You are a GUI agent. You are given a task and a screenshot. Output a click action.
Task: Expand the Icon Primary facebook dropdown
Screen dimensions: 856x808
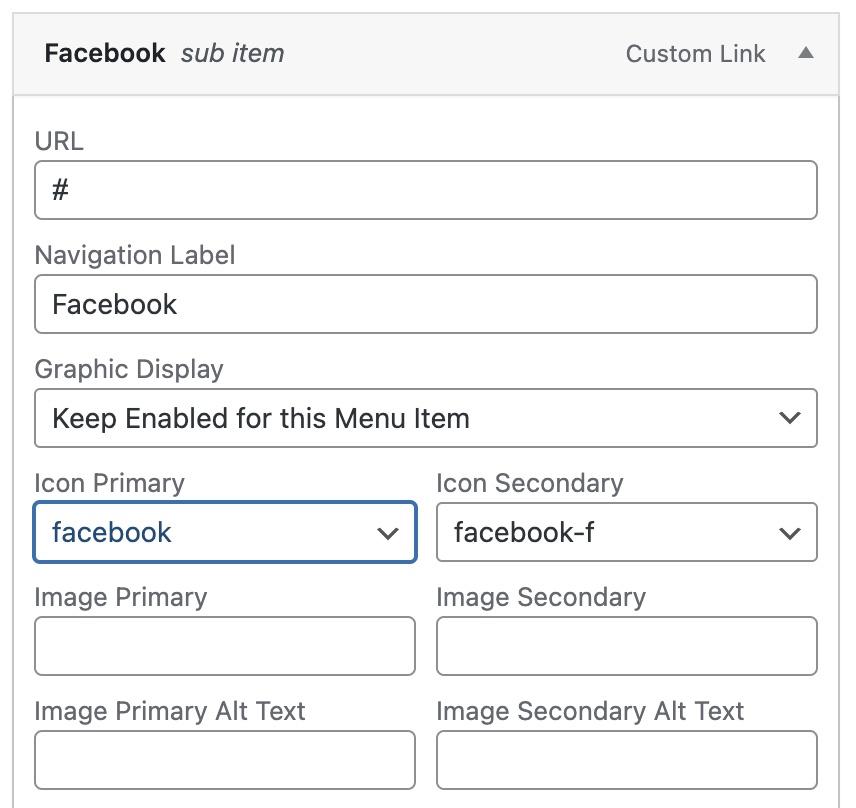[225, 532]
